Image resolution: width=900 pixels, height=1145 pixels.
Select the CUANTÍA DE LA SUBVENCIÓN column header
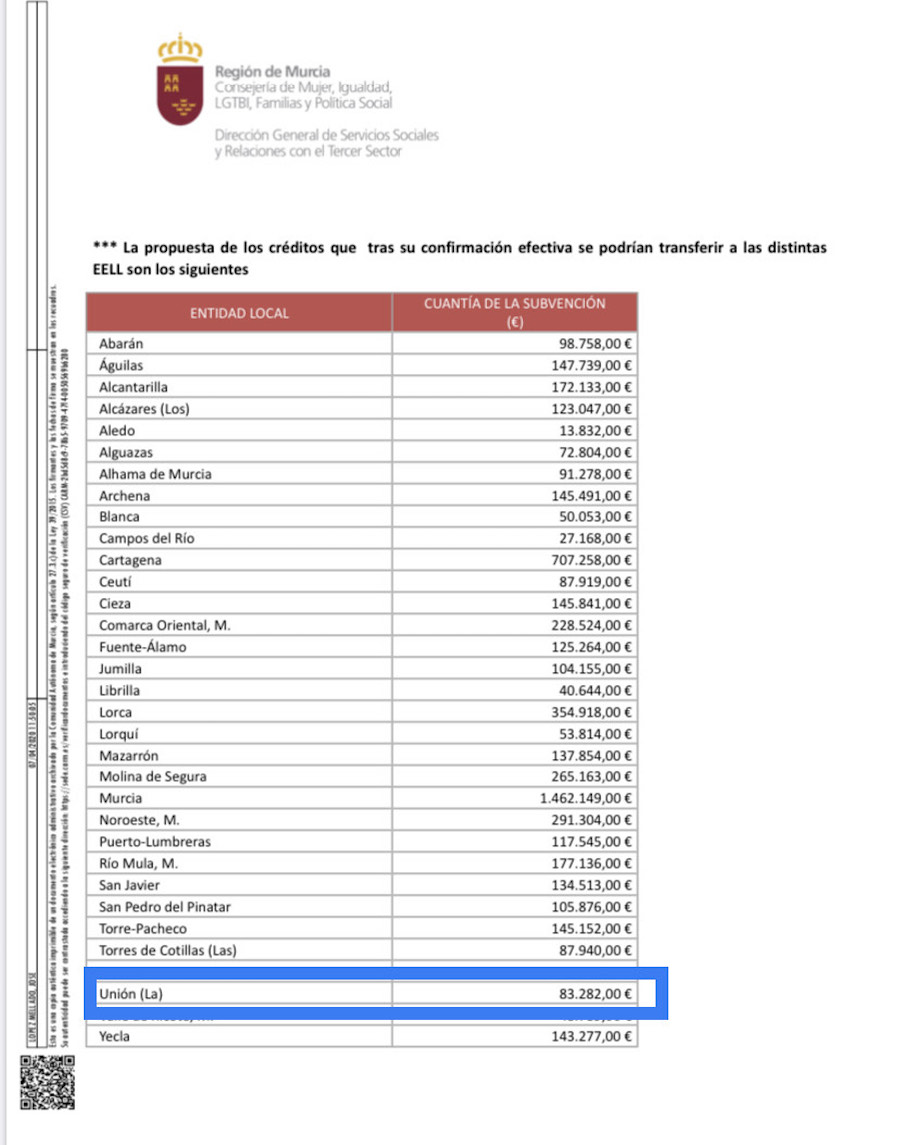514,312
